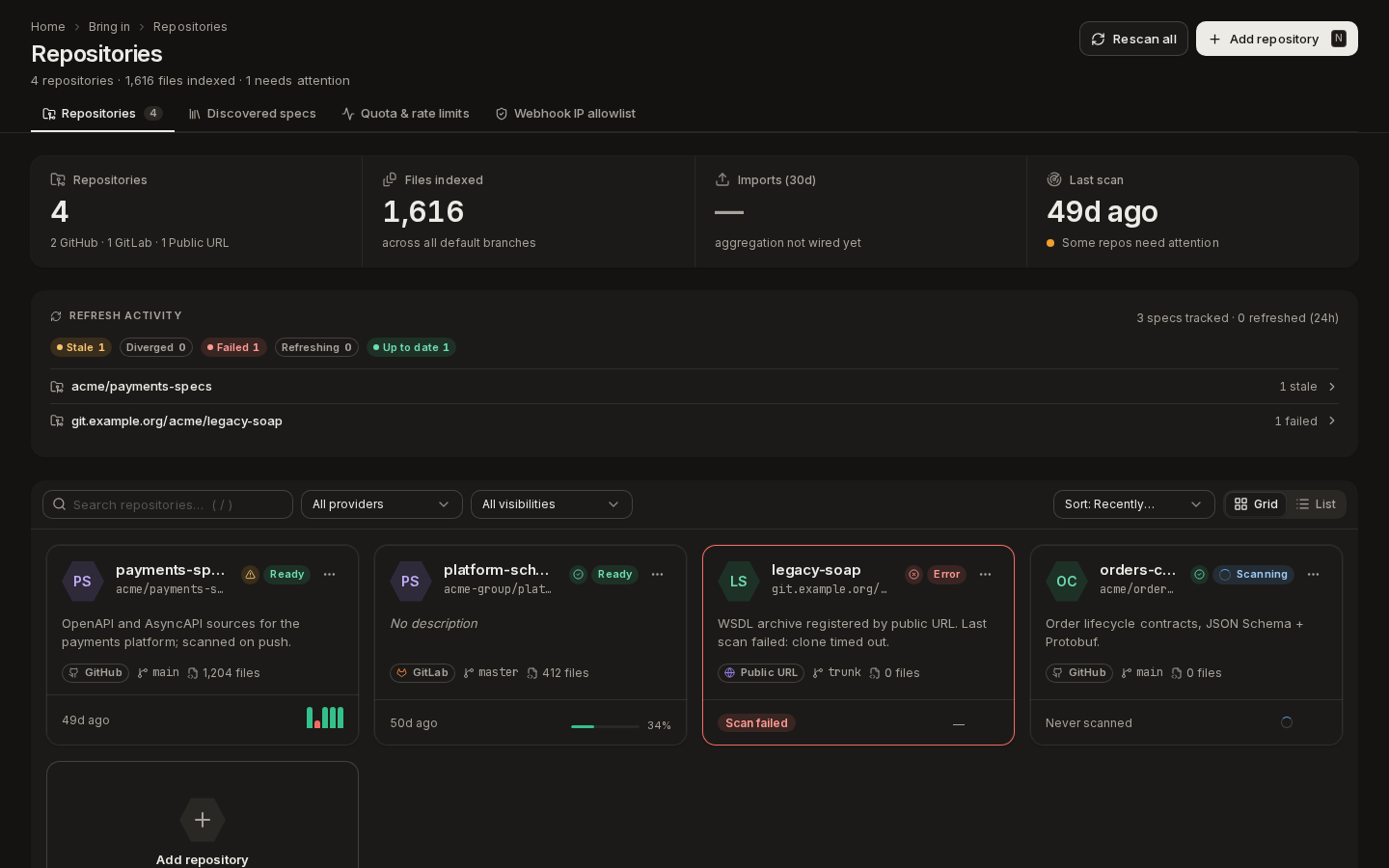Click the loading spinner on orders-contracts footer

[1286, 722]
